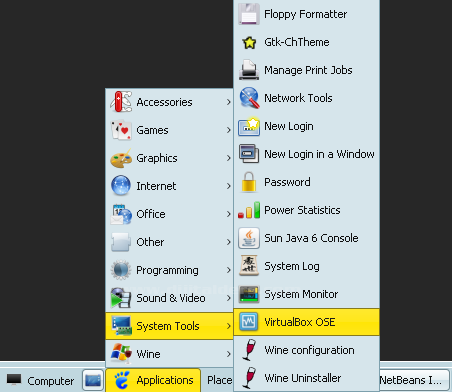Launch VirtualBox OSE from the menu
This screenshot has width=452, height=392.
[x=307, y=322]
